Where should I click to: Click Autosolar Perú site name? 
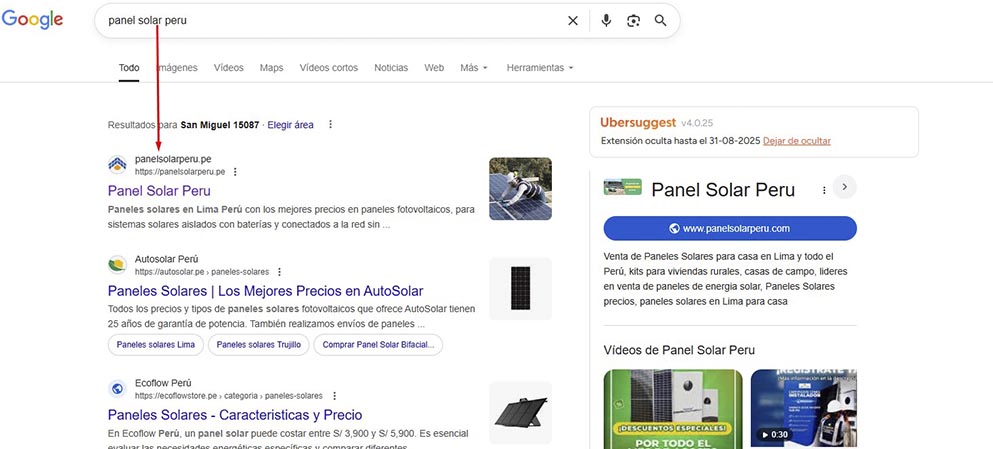point(167,259)
